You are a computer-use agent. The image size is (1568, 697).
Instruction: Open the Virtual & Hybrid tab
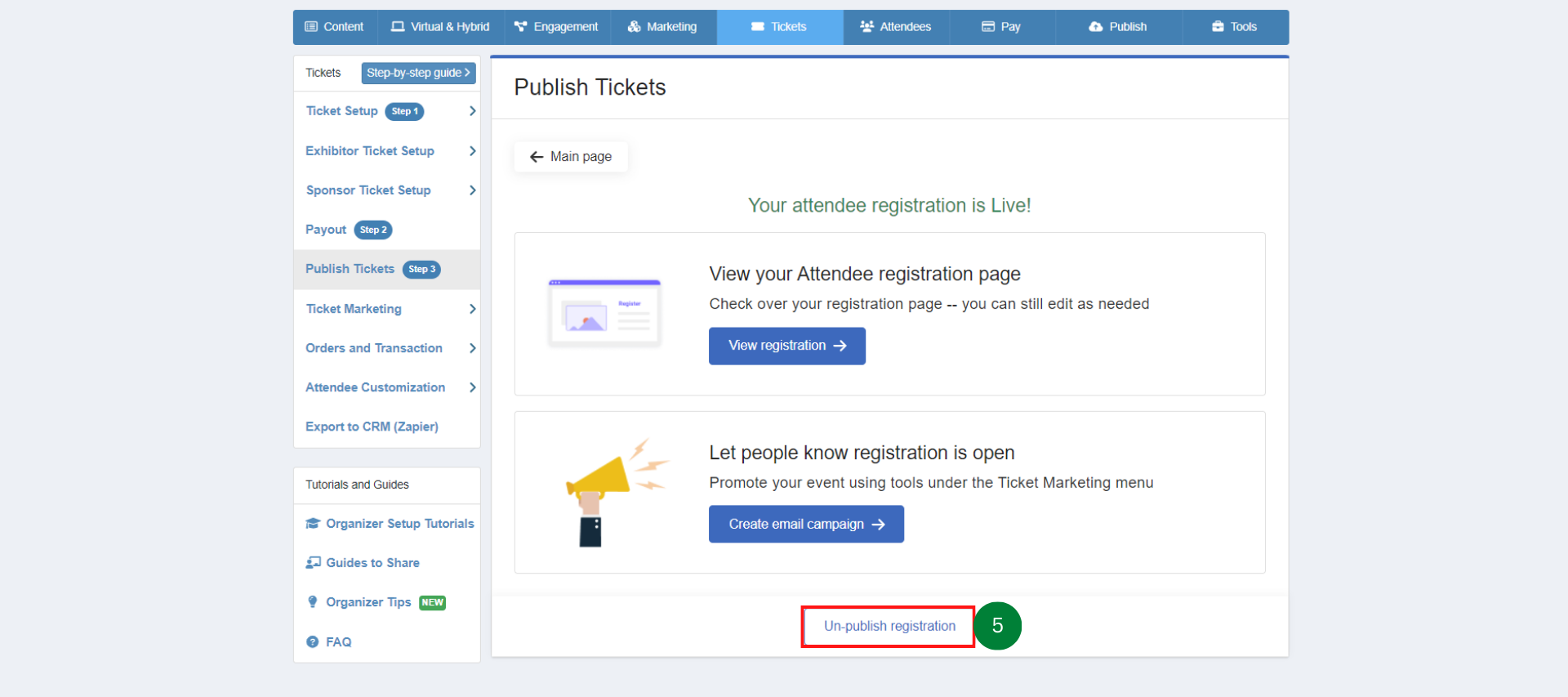pos(440,27)
